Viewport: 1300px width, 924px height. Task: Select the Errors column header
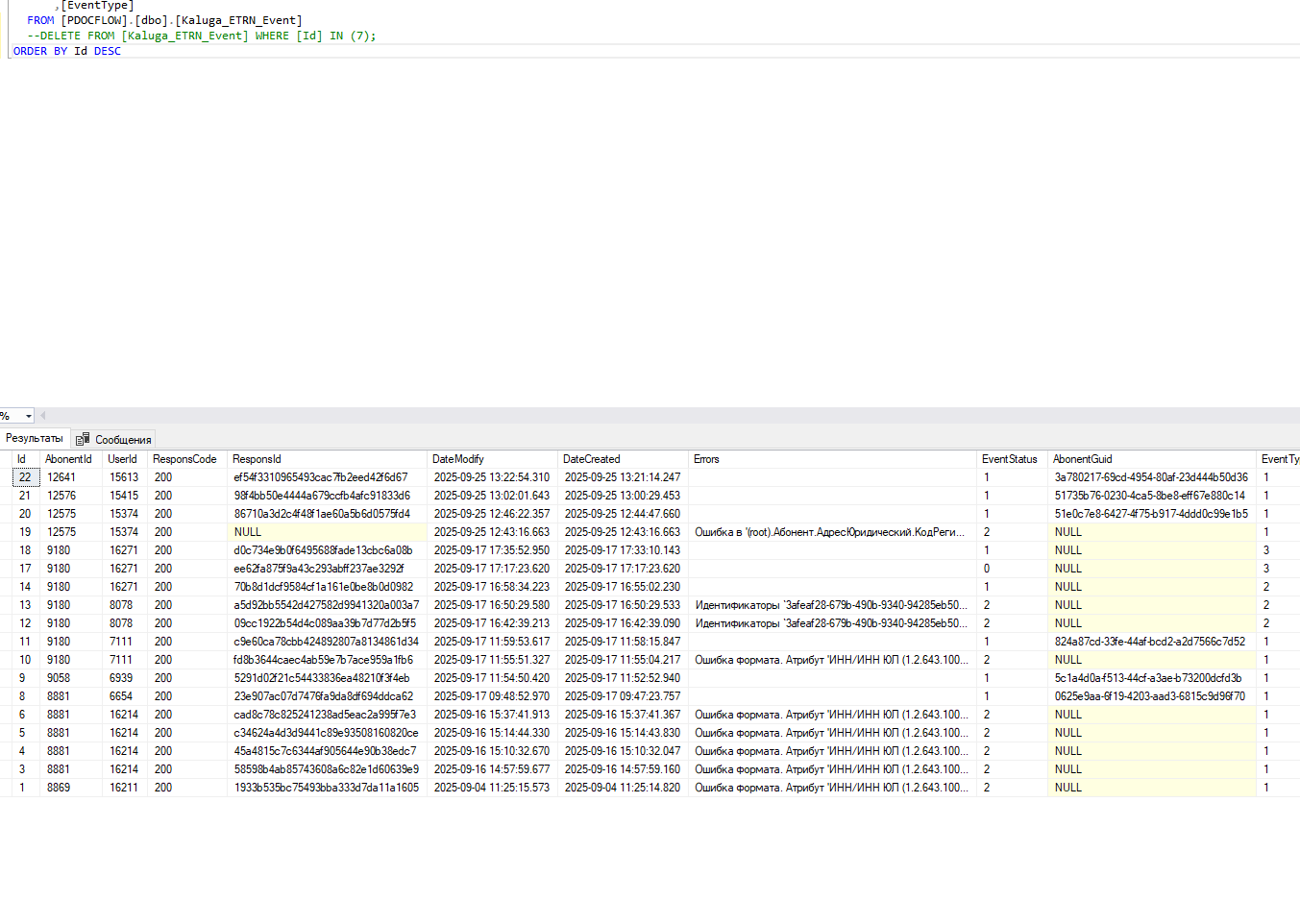pos(832,459)
